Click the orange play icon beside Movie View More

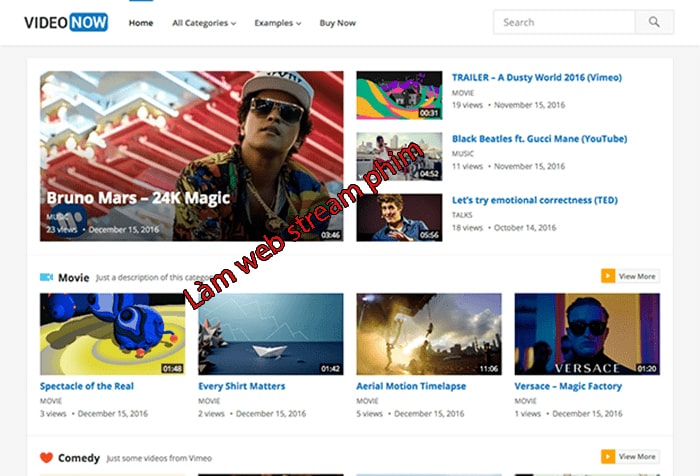click(608, 276)
